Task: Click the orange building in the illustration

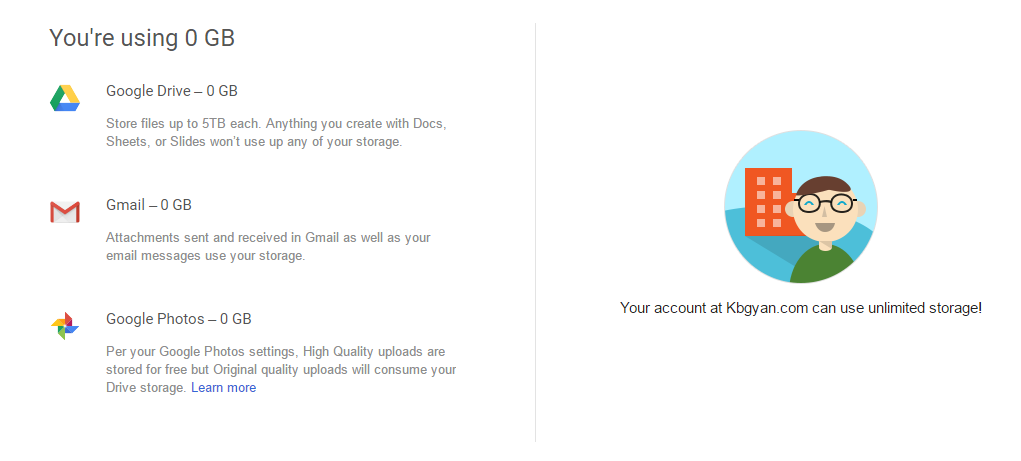Action: tap(767, 200)
